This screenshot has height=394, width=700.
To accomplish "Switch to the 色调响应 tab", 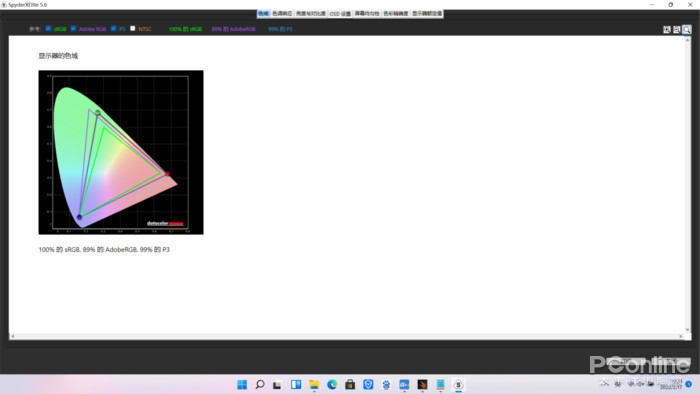I will (x=282, y=14).
